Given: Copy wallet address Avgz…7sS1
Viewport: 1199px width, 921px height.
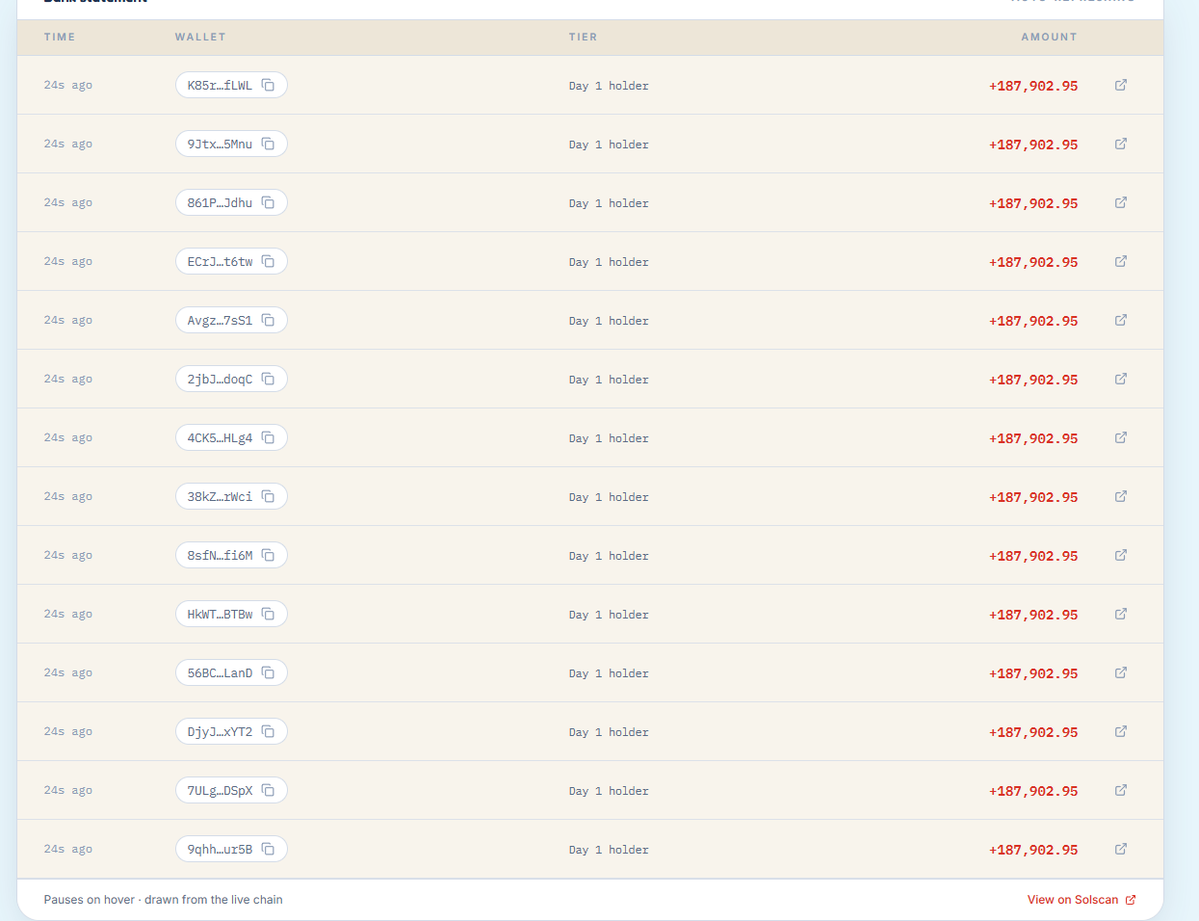Looking at the screenshot, I should coord(268,320).
